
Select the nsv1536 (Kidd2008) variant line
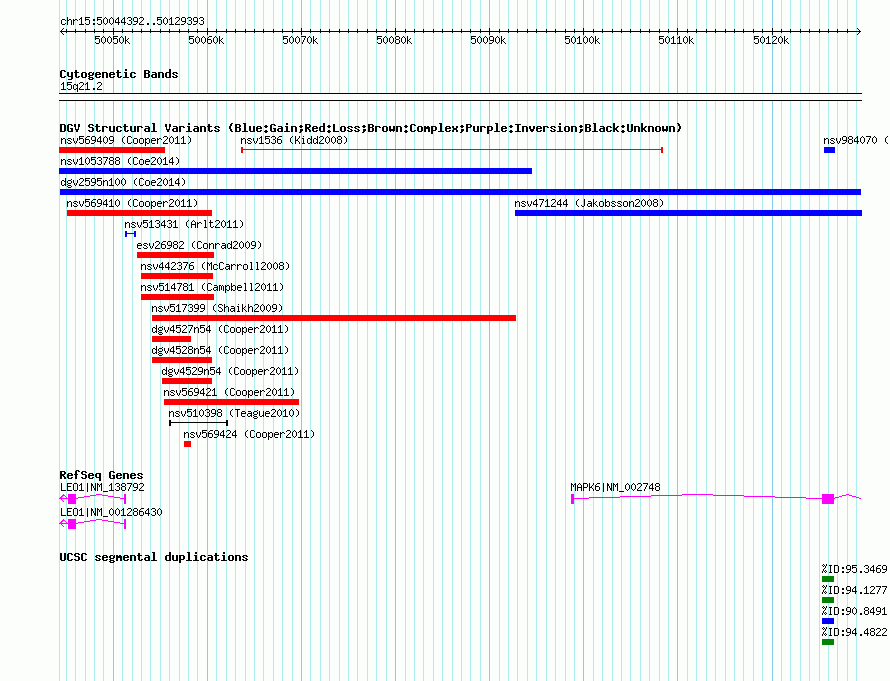point(452,150)
